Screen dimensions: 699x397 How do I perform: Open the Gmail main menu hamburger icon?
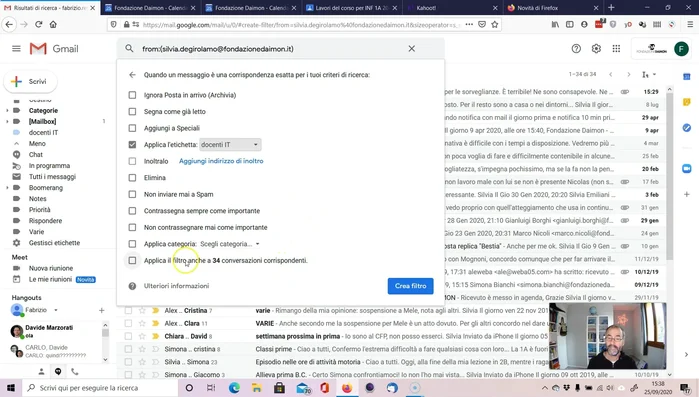[x=16, y=49]
